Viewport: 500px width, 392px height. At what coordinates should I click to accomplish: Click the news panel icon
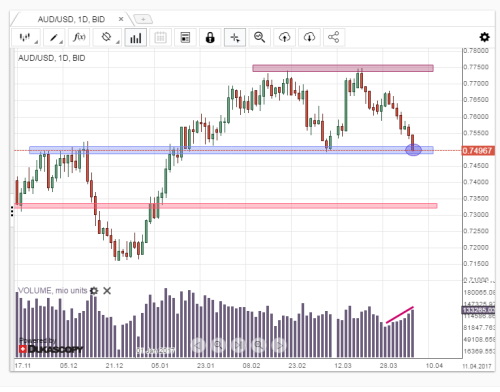[185, 37]
